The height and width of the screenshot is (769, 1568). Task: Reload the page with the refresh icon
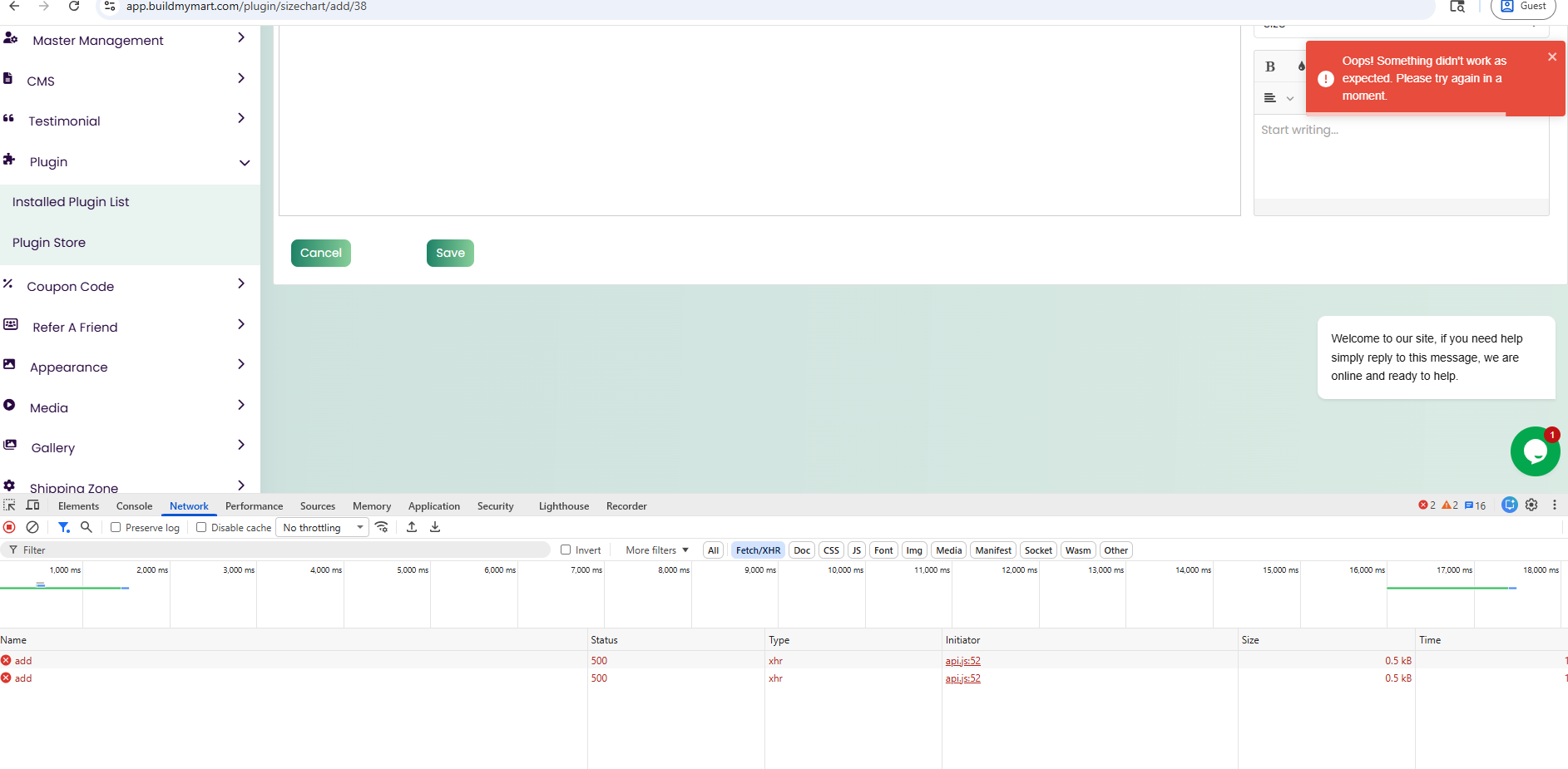[74, 6]
